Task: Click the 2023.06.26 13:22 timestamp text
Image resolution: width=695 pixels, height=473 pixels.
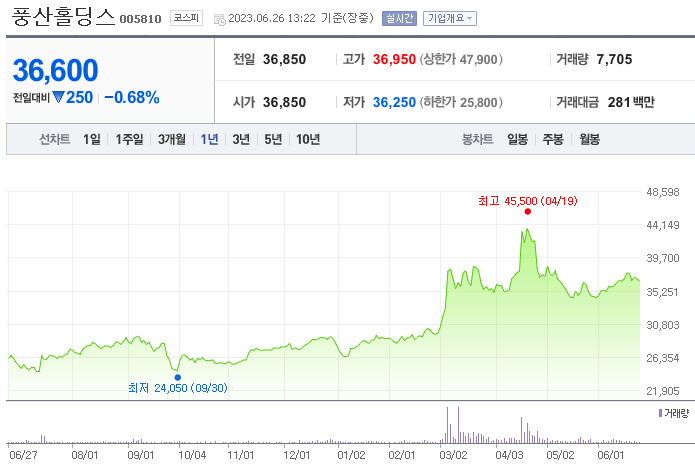Action: click(x=272, y=19)
